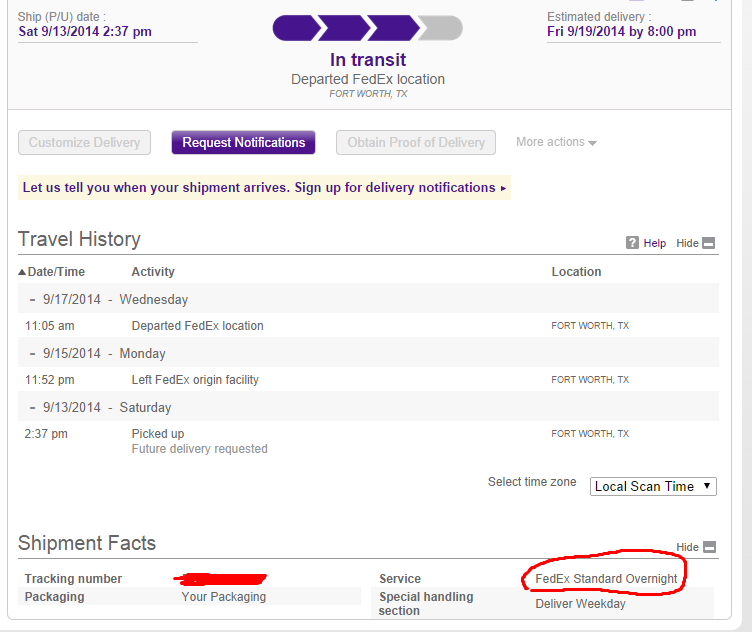Select estimated delivery 'Fri 9/19/2014 by 8:00 pm'
The image size is (752, 632).
(x=622, y=32)
